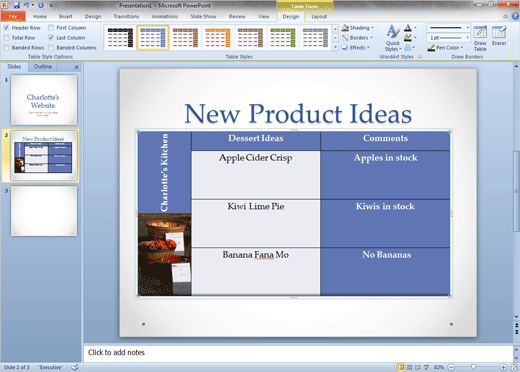Open the PowerPoint Help question mark
Screen dimensions: 520x372
point(515,16)
